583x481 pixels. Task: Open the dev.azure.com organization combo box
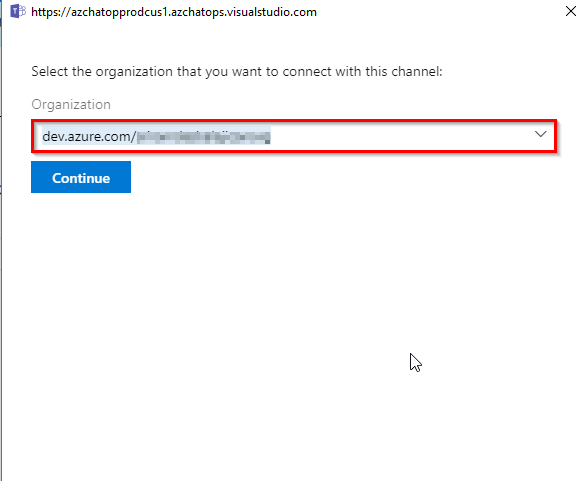[294, 136]
